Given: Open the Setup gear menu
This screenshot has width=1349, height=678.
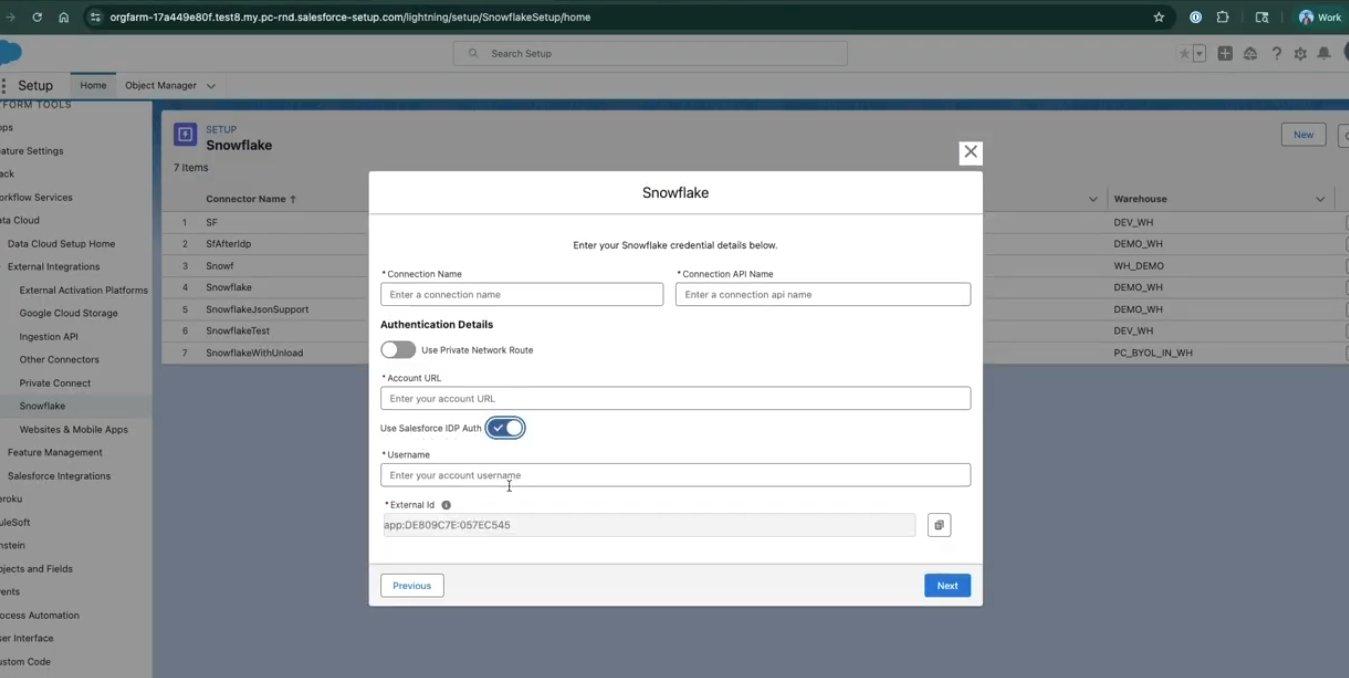Looking at the screenshot, I should pyautogui.click(x=1300, y=53).
